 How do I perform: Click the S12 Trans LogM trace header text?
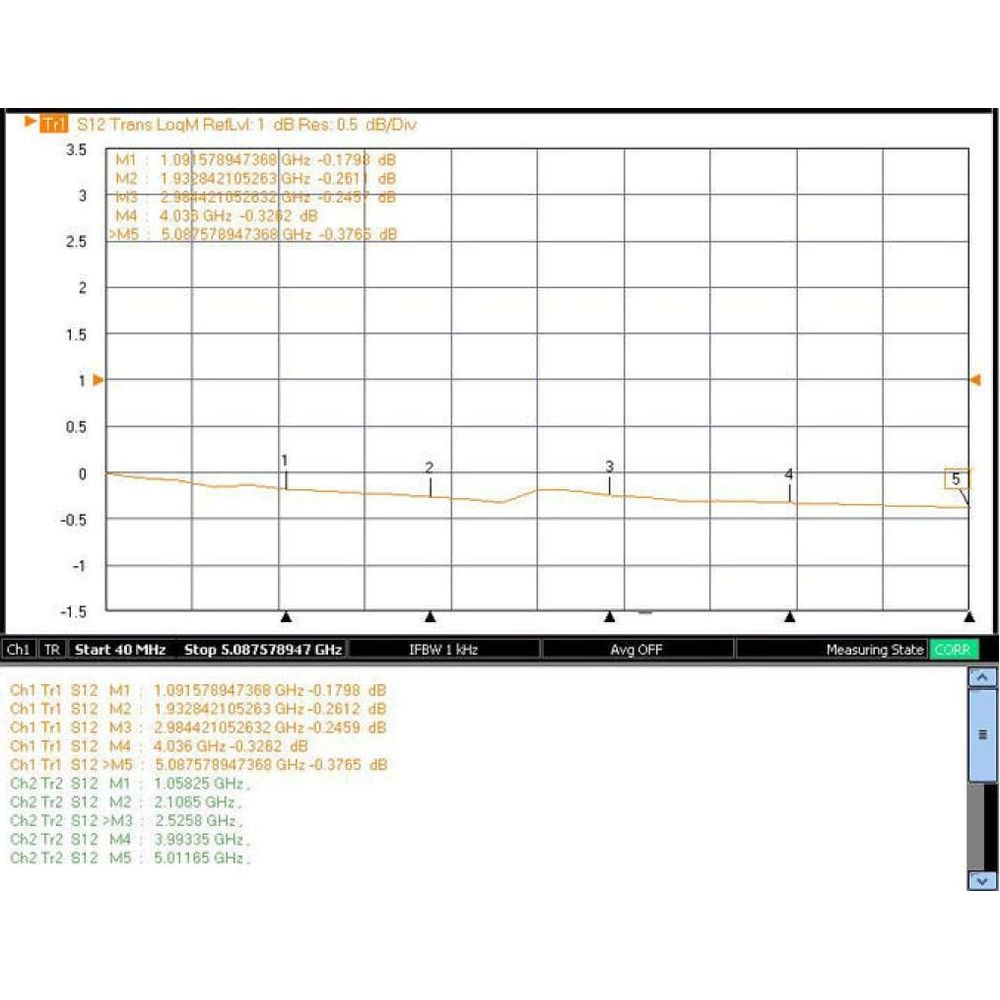246,124
